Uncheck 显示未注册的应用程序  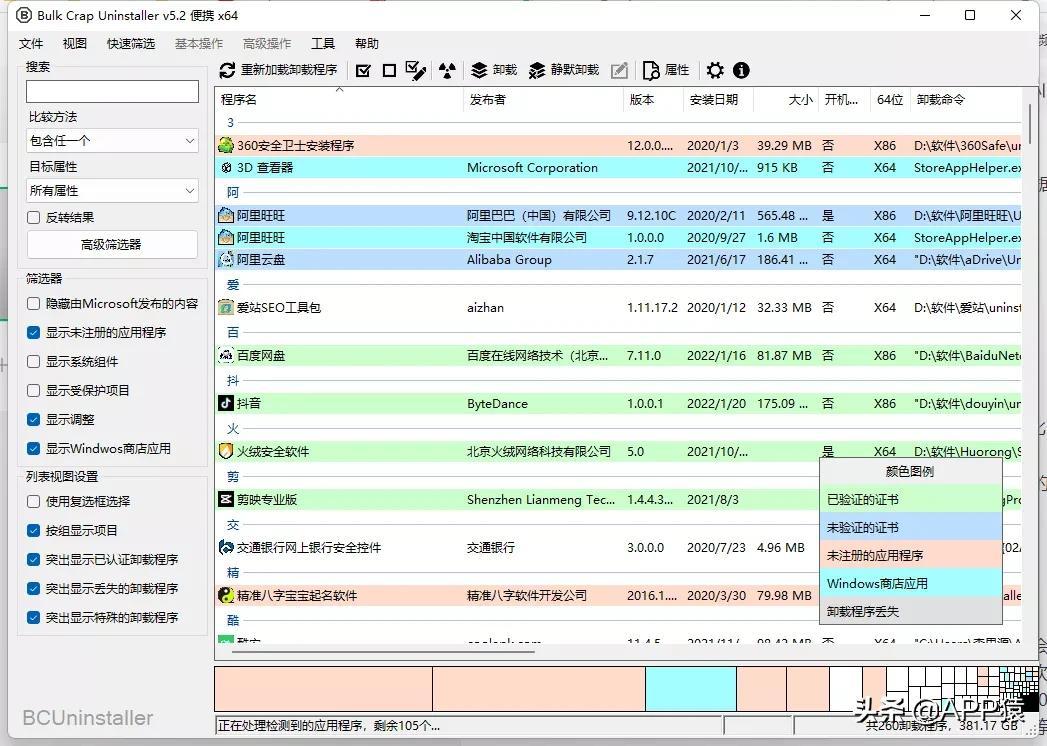33,332
